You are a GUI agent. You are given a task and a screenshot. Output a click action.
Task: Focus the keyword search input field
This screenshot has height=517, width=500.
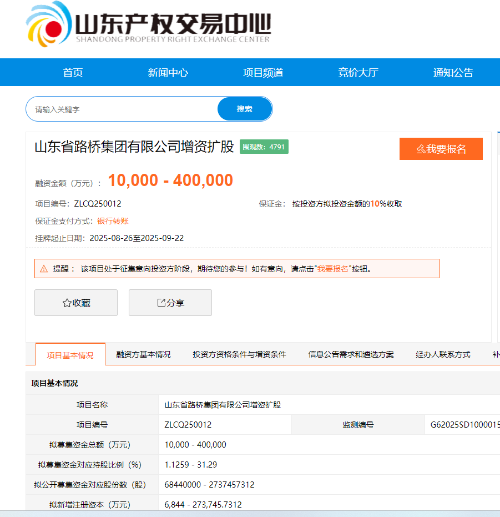pos(122,109)
